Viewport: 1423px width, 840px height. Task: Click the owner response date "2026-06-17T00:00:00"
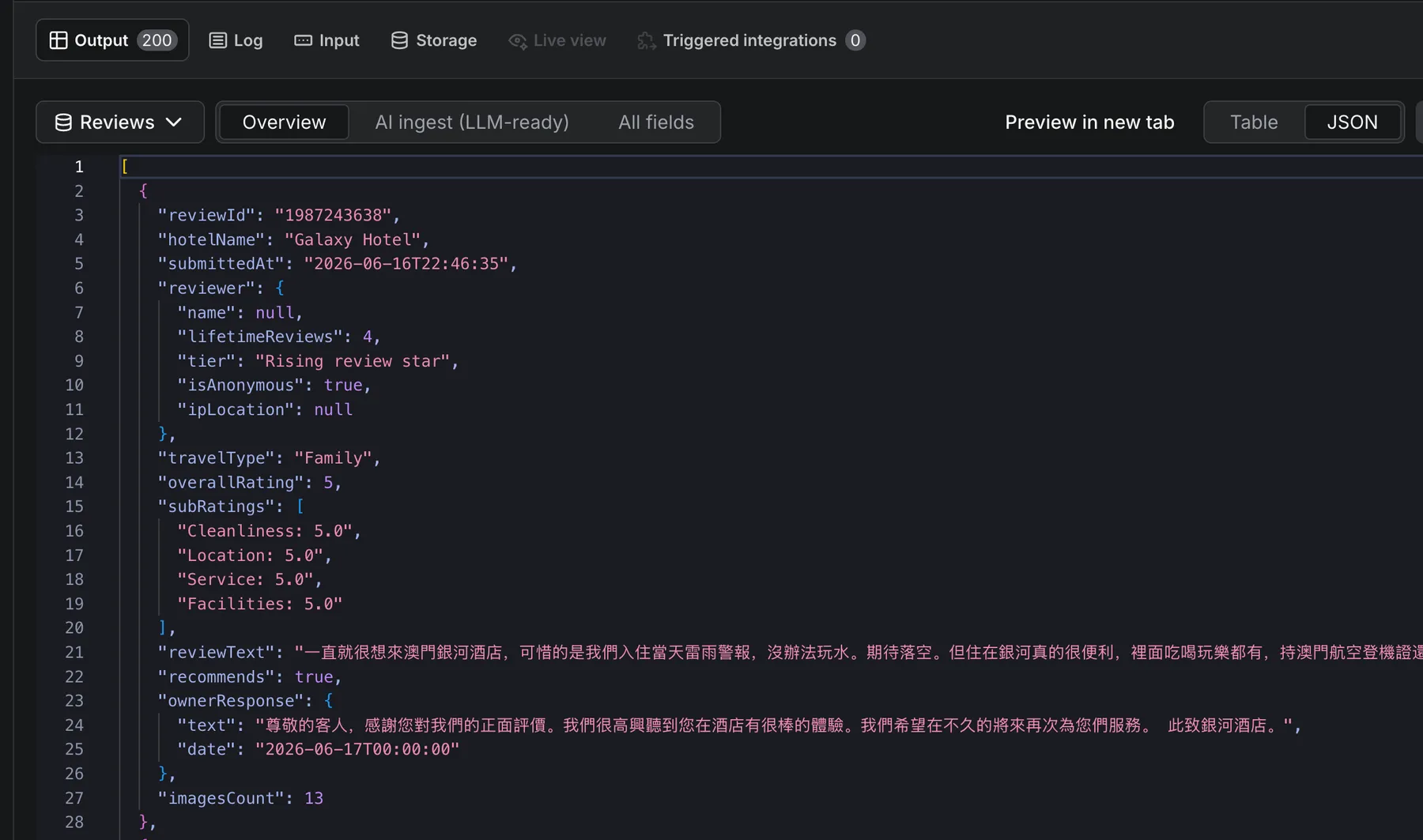click(357, 749)
